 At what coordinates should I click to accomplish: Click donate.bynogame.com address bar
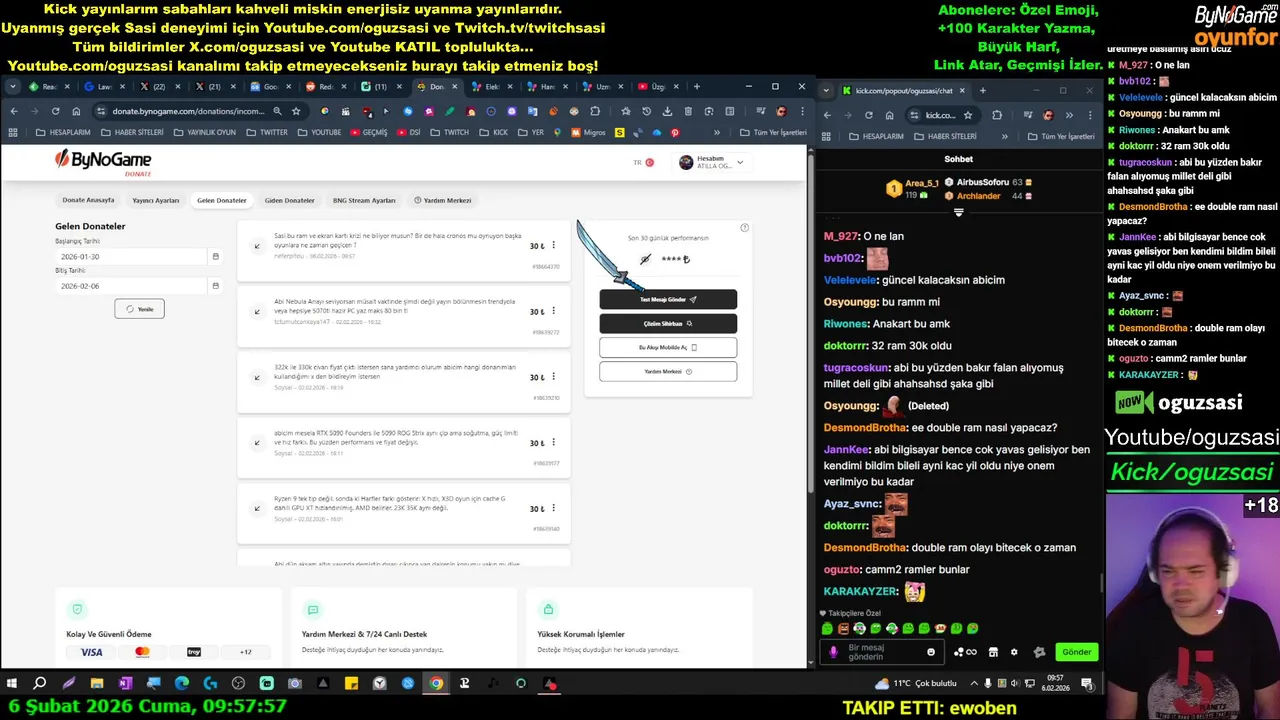point(187,111)
